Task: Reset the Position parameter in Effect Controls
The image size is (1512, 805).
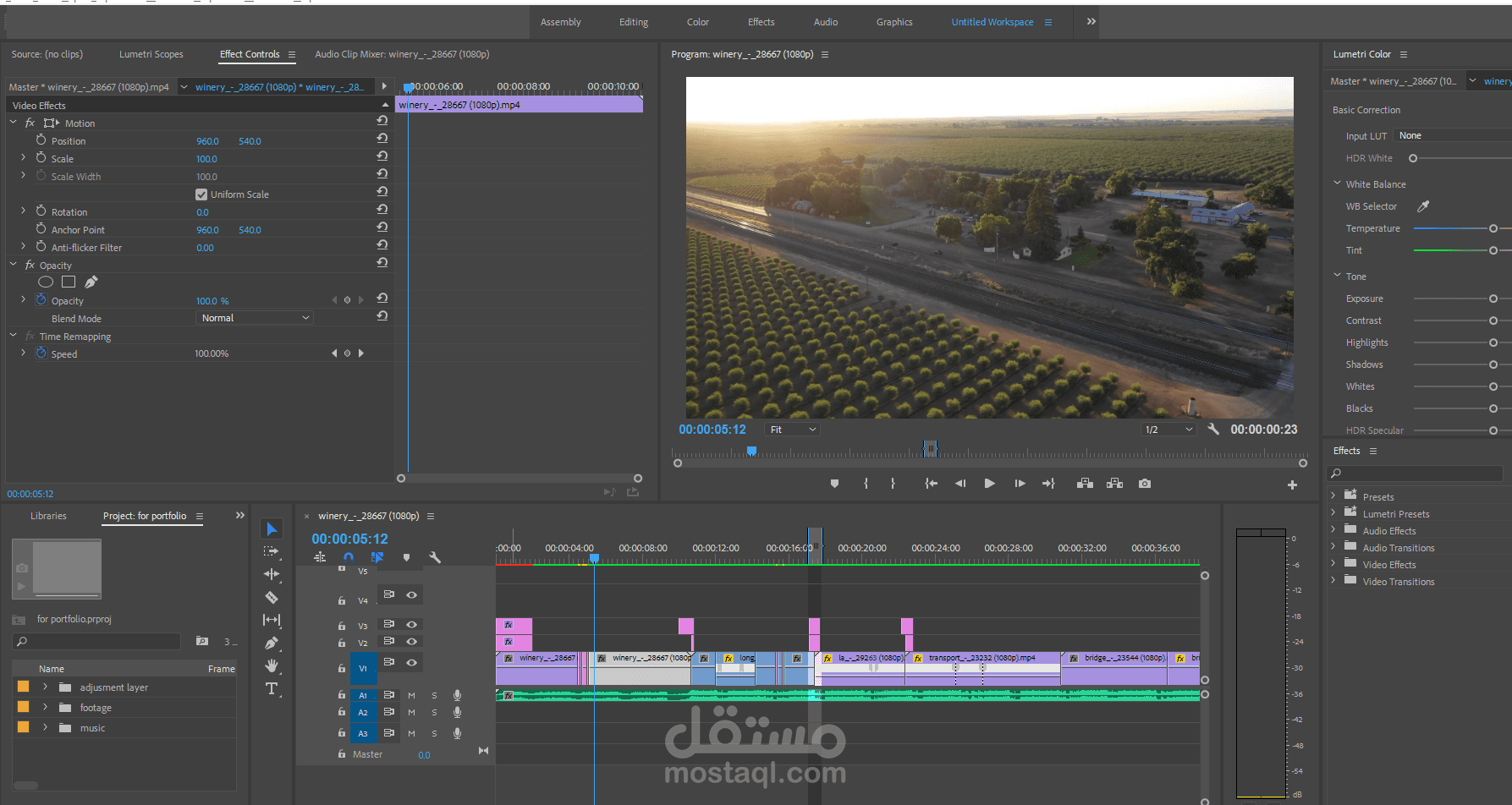Action: (382, 138)
